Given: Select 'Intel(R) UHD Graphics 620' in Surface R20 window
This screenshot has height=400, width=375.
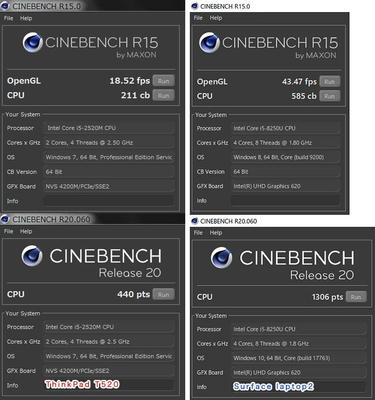Looking at the screenshot, I should pos(267,373).
